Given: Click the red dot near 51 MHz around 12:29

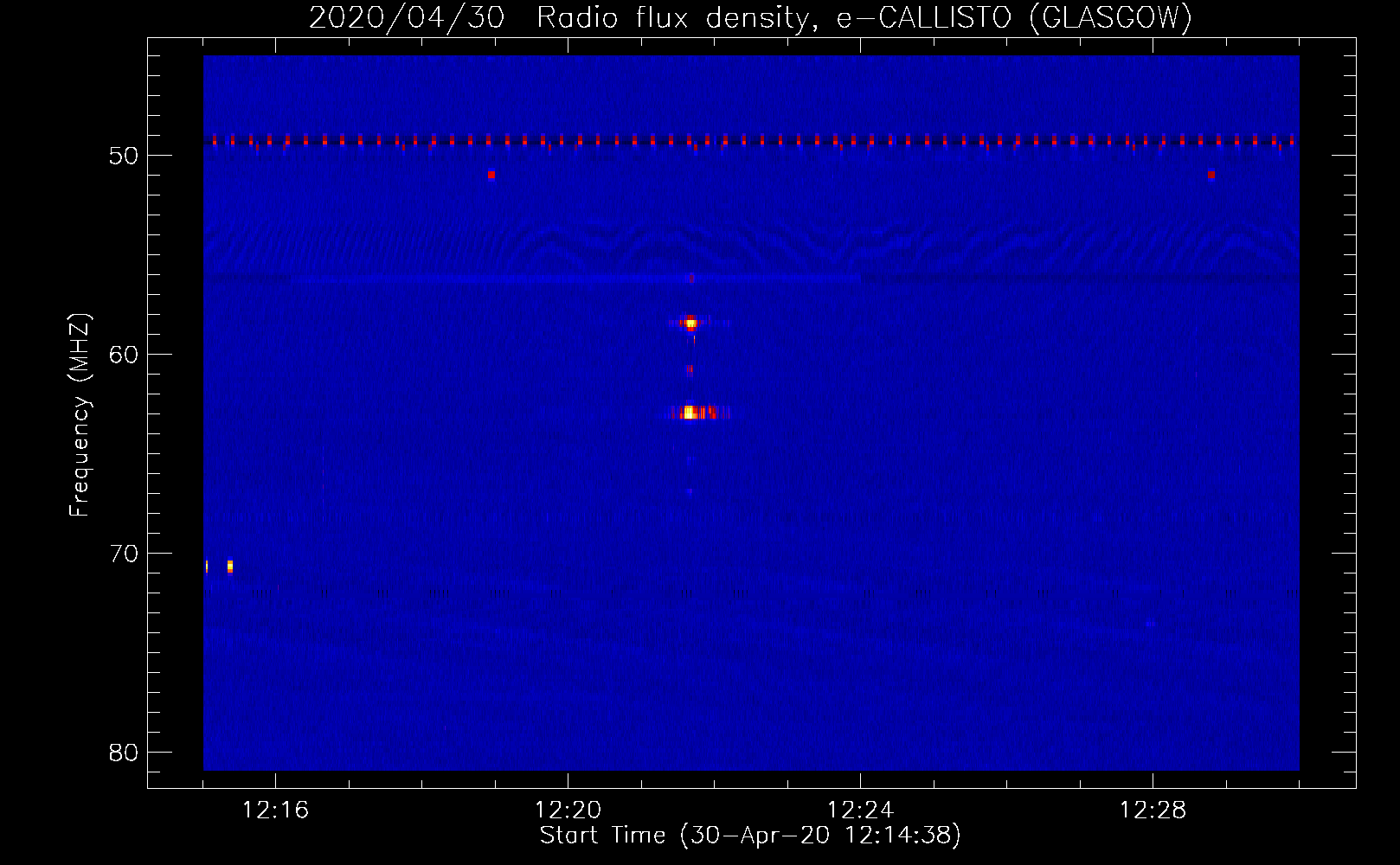Looking at the screenshot, I should point(1211,175).
